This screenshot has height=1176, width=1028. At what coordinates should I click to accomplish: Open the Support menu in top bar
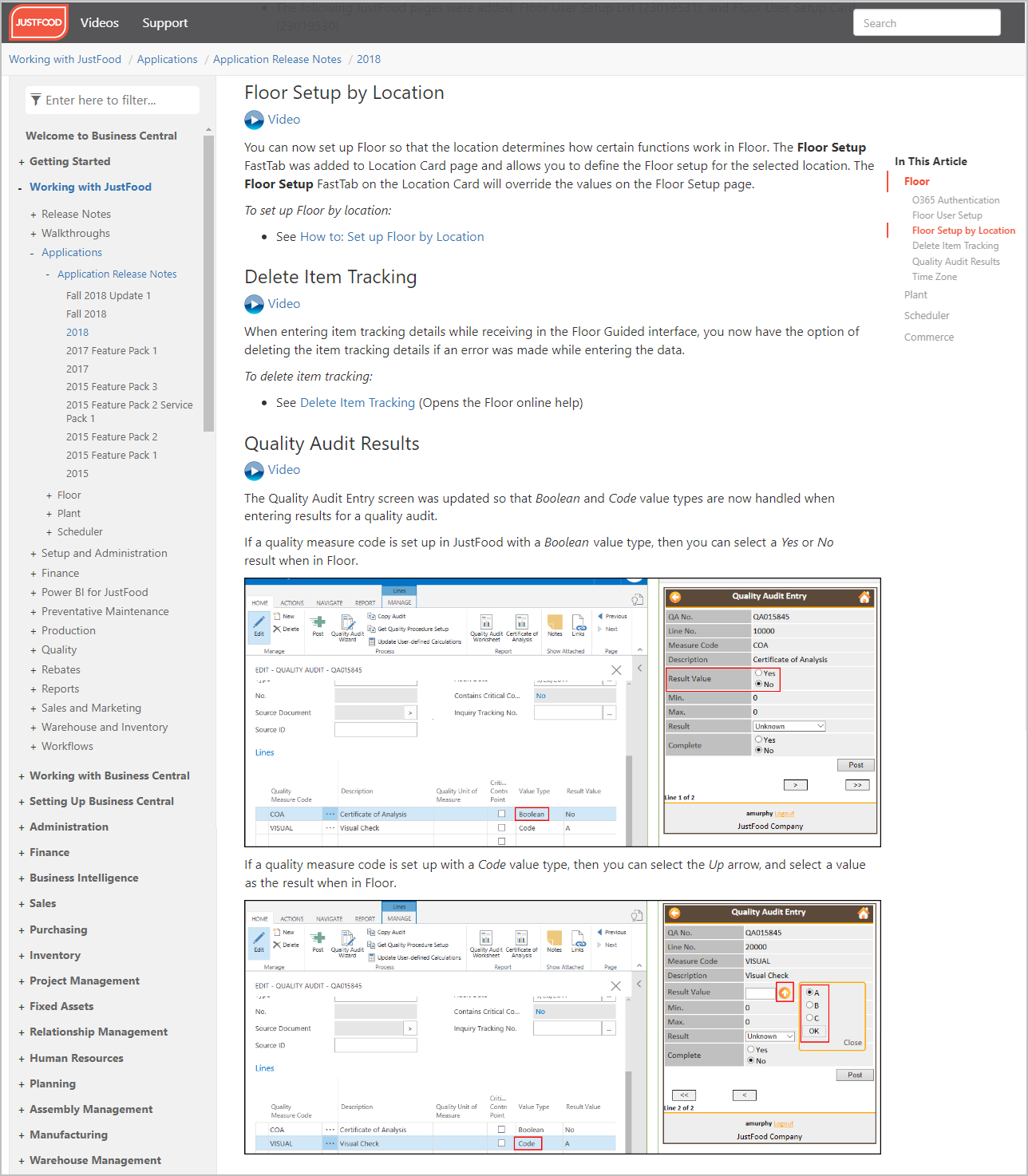pos(165,23)
